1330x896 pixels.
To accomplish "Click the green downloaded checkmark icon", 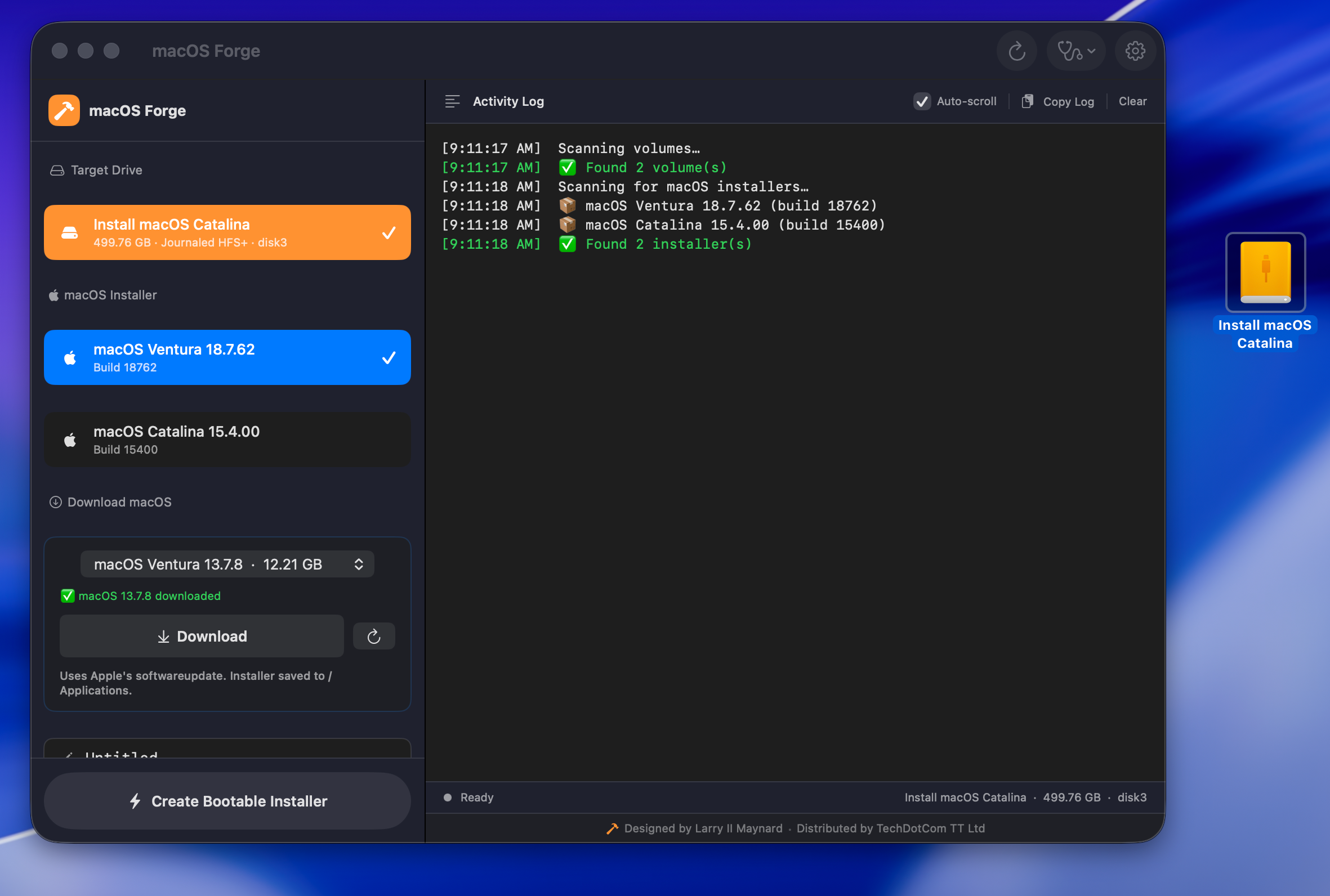I will point(68,596).
